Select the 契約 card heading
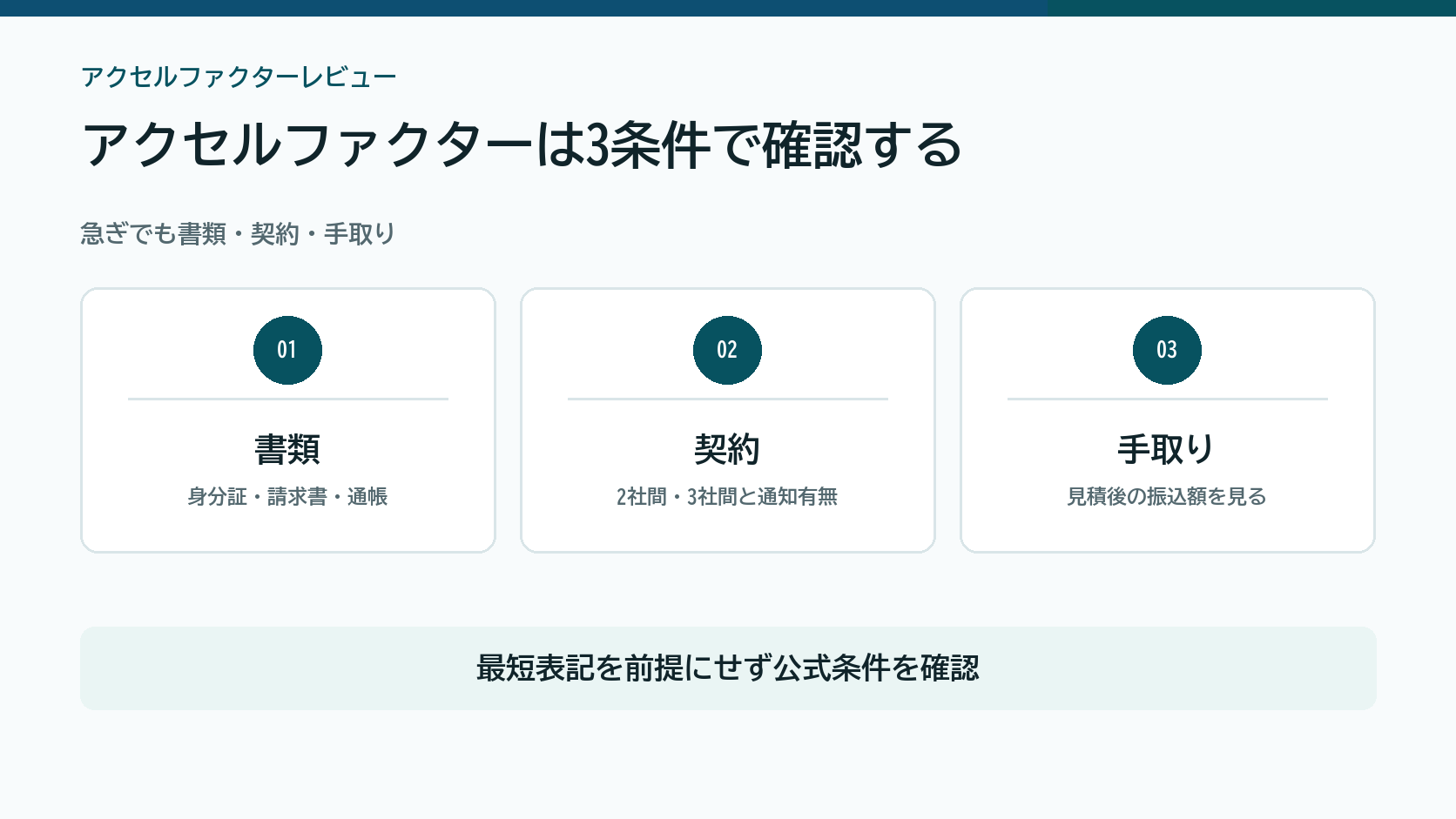Screen dimensions: 1456x819 point(727,450)
